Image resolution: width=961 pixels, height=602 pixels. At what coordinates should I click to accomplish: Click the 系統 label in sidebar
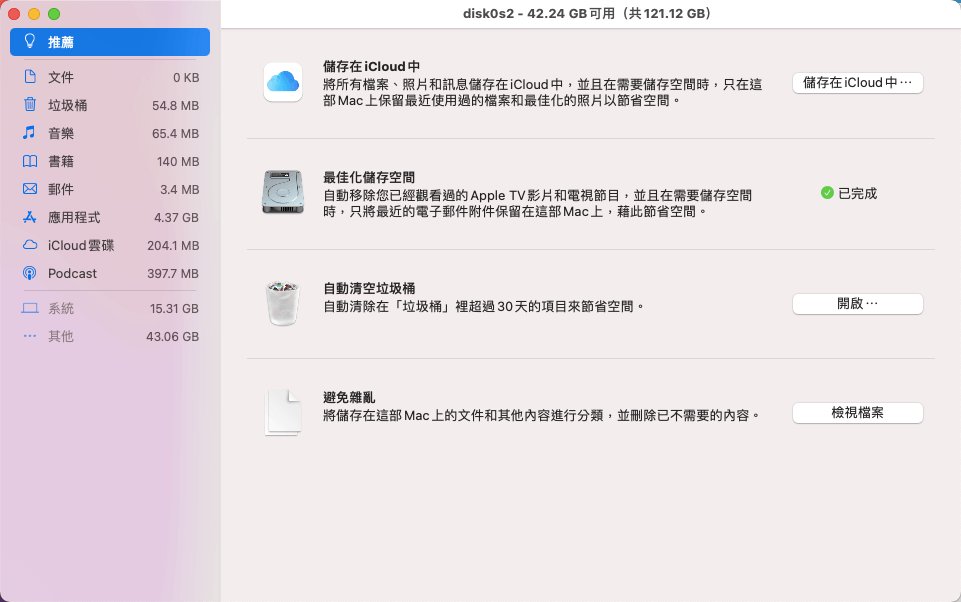tap(61, 308)
